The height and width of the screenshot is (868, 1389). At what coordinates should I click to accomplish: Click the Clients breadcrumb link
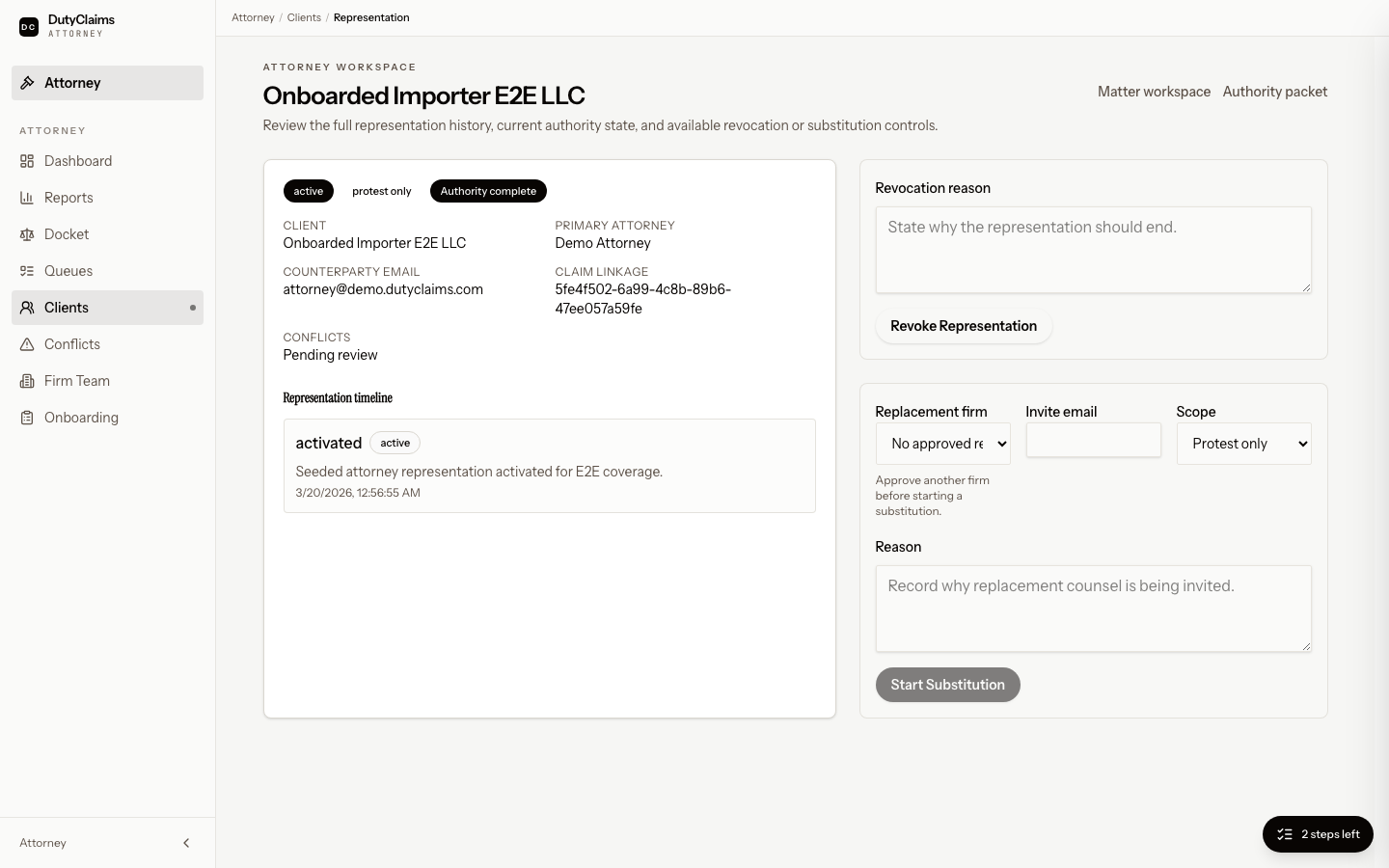304,17
